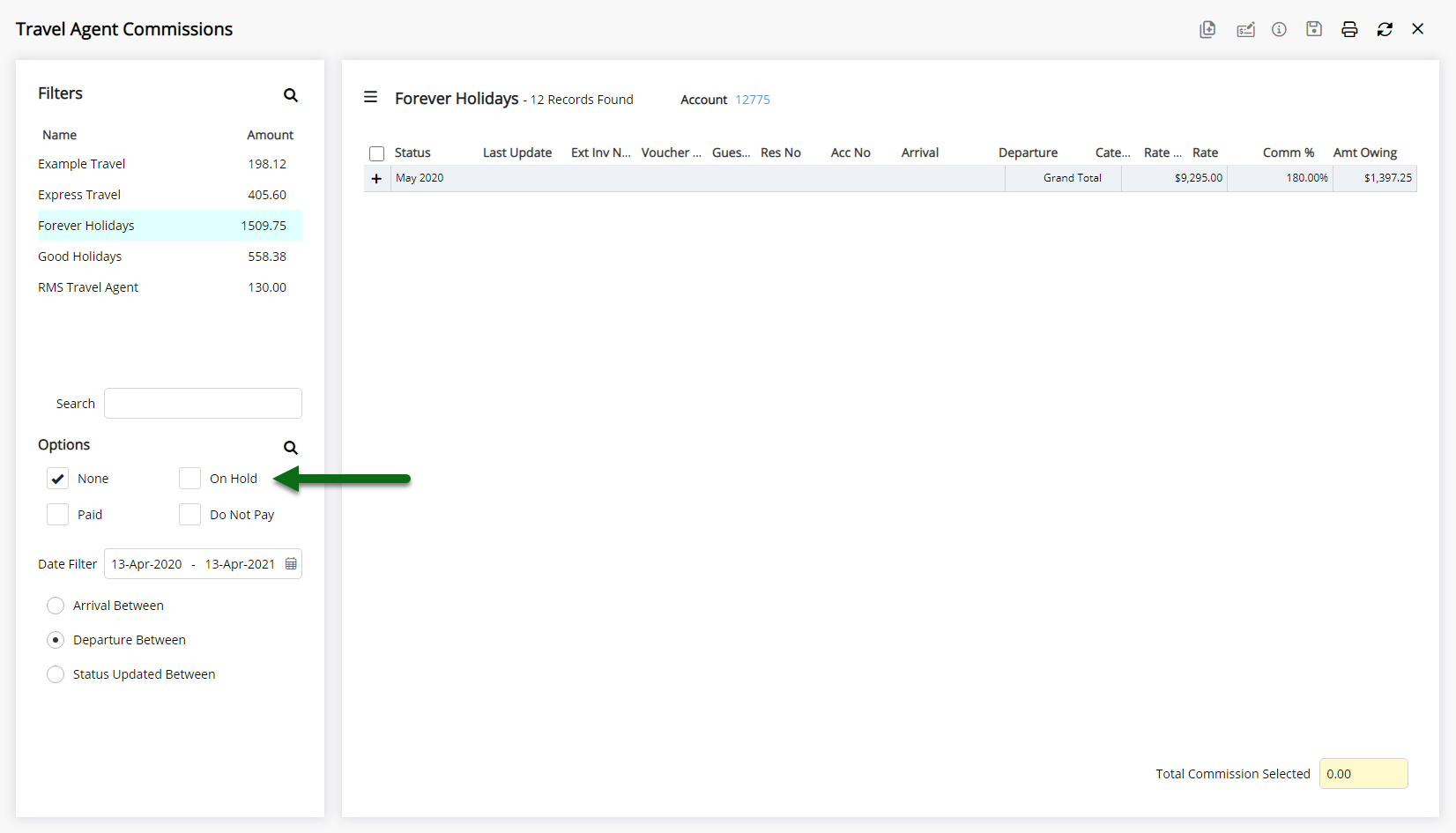Click the Options search magnifier icon
The image size is (1456, 833).
[x=291, y=448]
